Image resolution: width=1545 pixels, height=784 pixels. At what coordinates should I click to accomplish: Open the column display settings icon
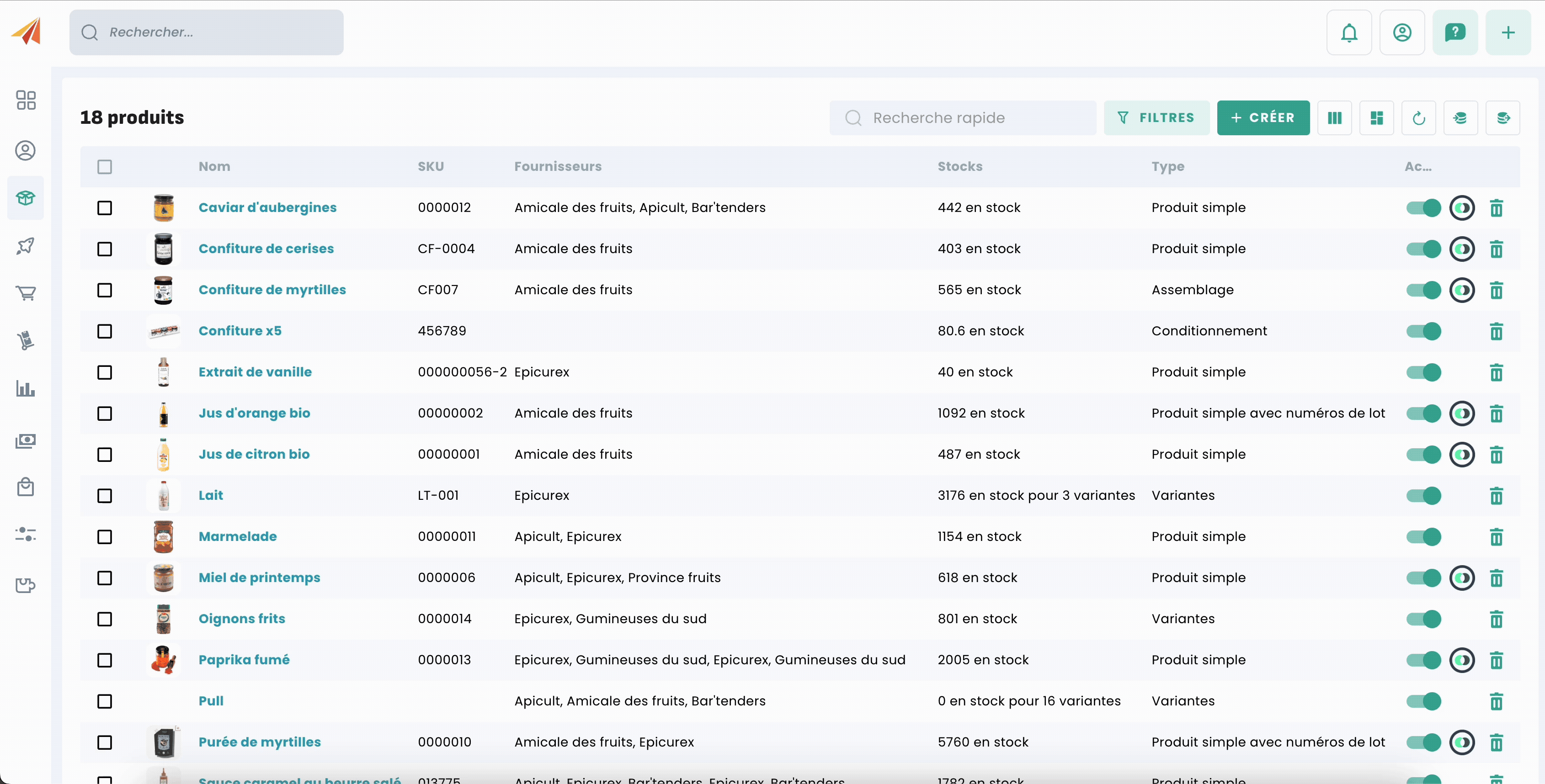[x=1334, y=118]
